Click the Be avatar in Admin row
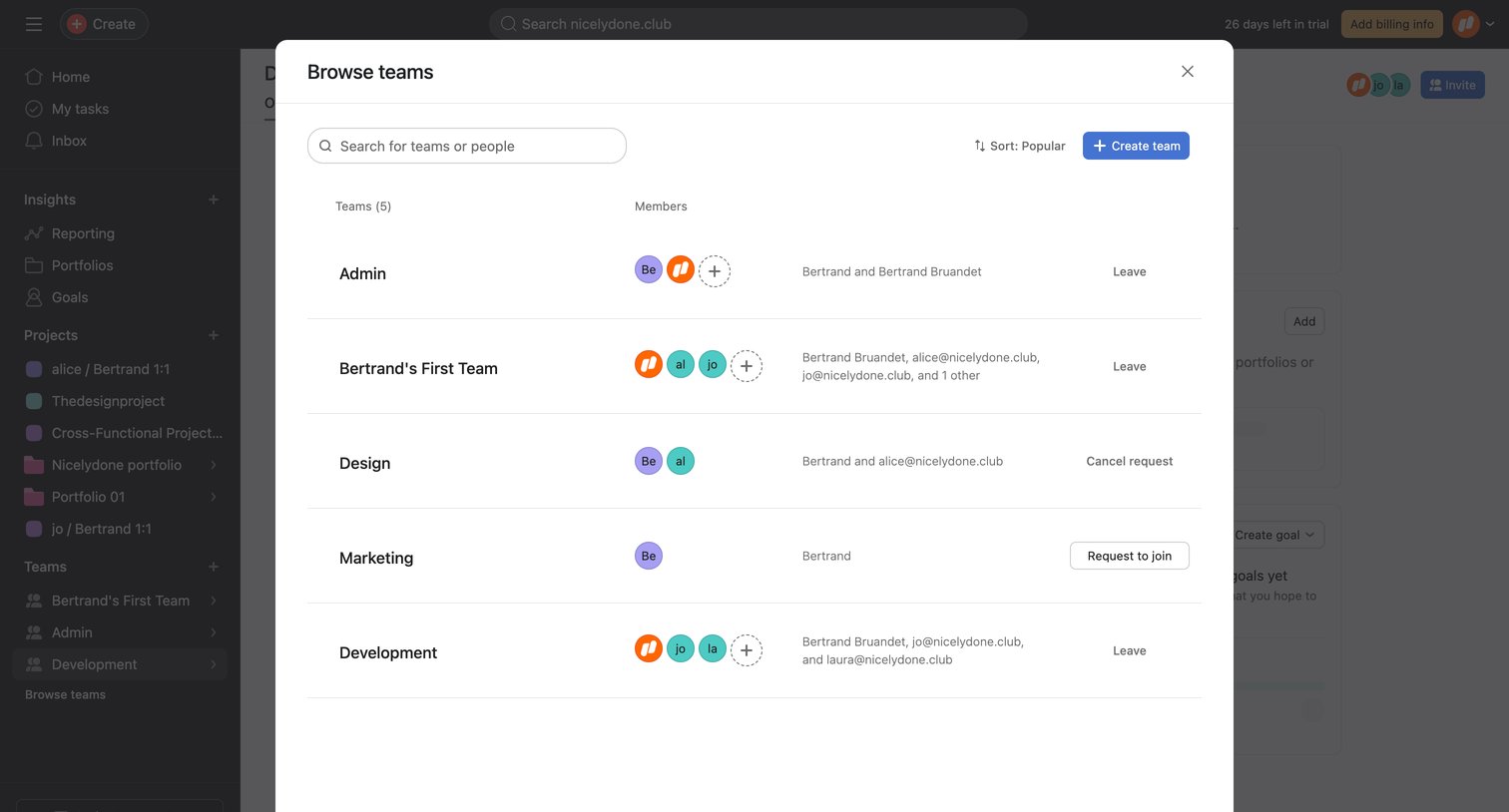 click(649, 269)
